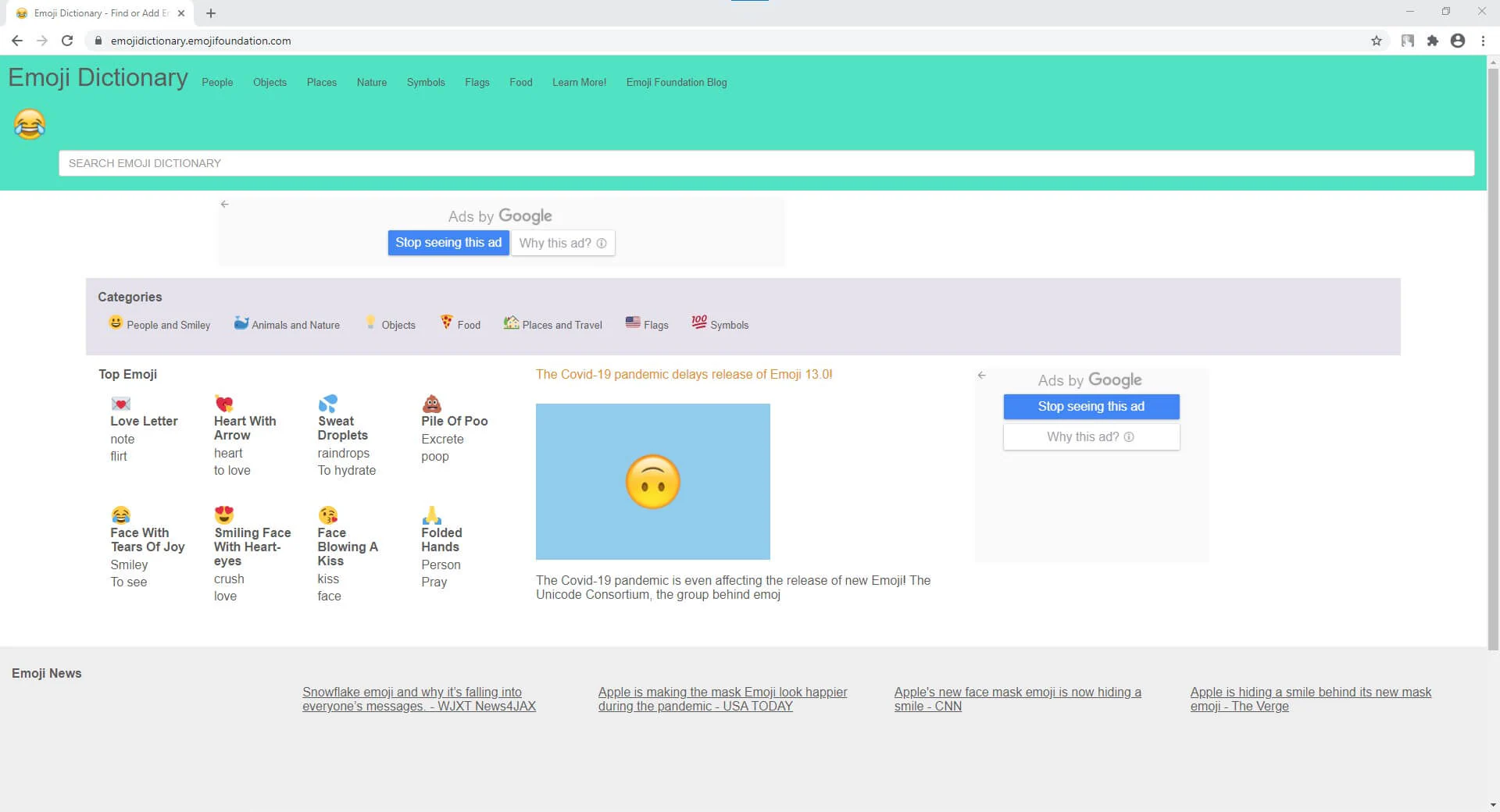Image resolution: width=1500 pixels, height=812 pixels.
Task: Go back using the browser back arrow
Action: click(x=17, y=41)
